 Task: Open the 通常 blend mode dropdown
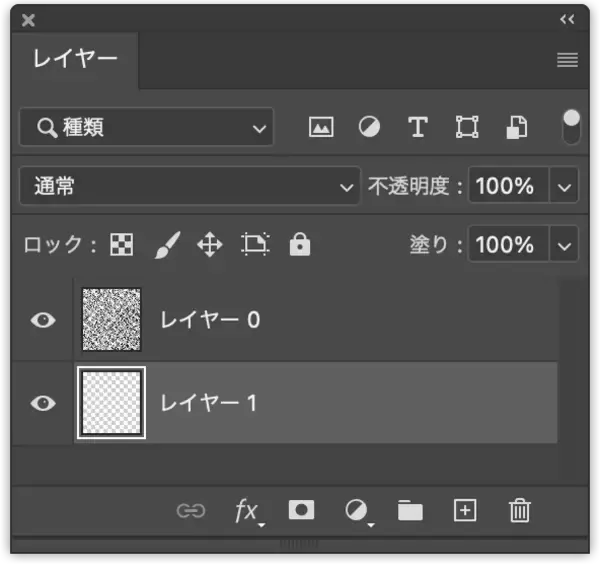189,186
